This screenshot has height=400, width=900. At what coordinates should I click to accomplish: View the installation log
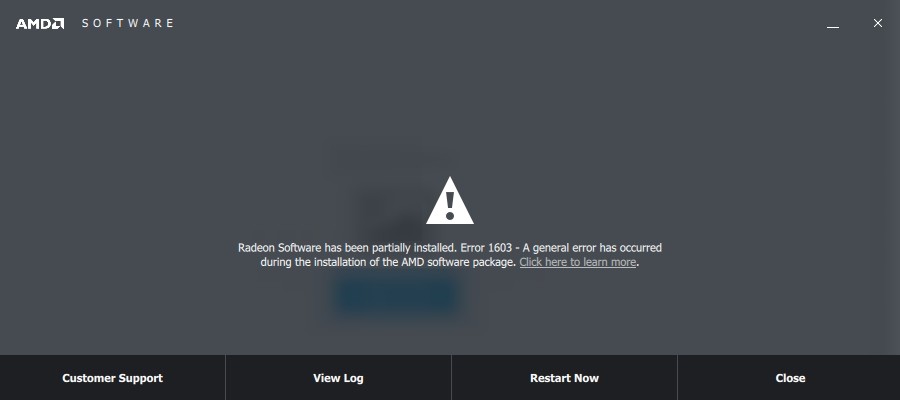[338, 378]
